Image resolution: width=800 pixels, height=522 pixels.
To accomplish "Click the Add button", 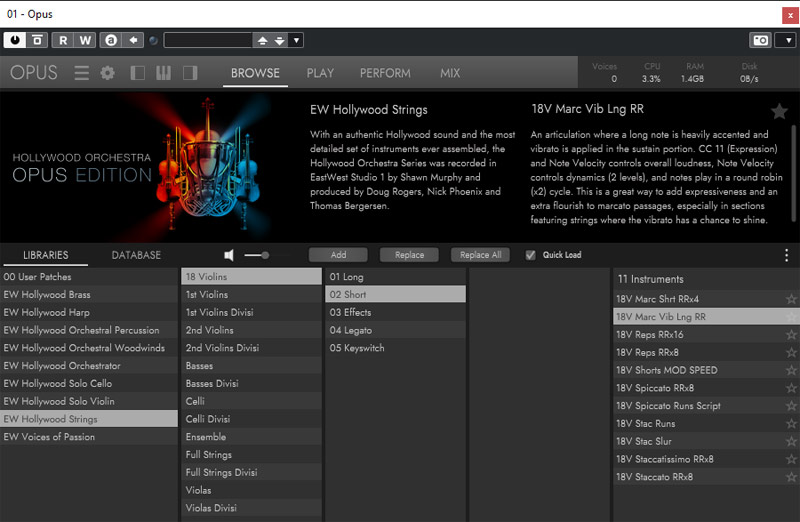I will [x=338, y=255].
